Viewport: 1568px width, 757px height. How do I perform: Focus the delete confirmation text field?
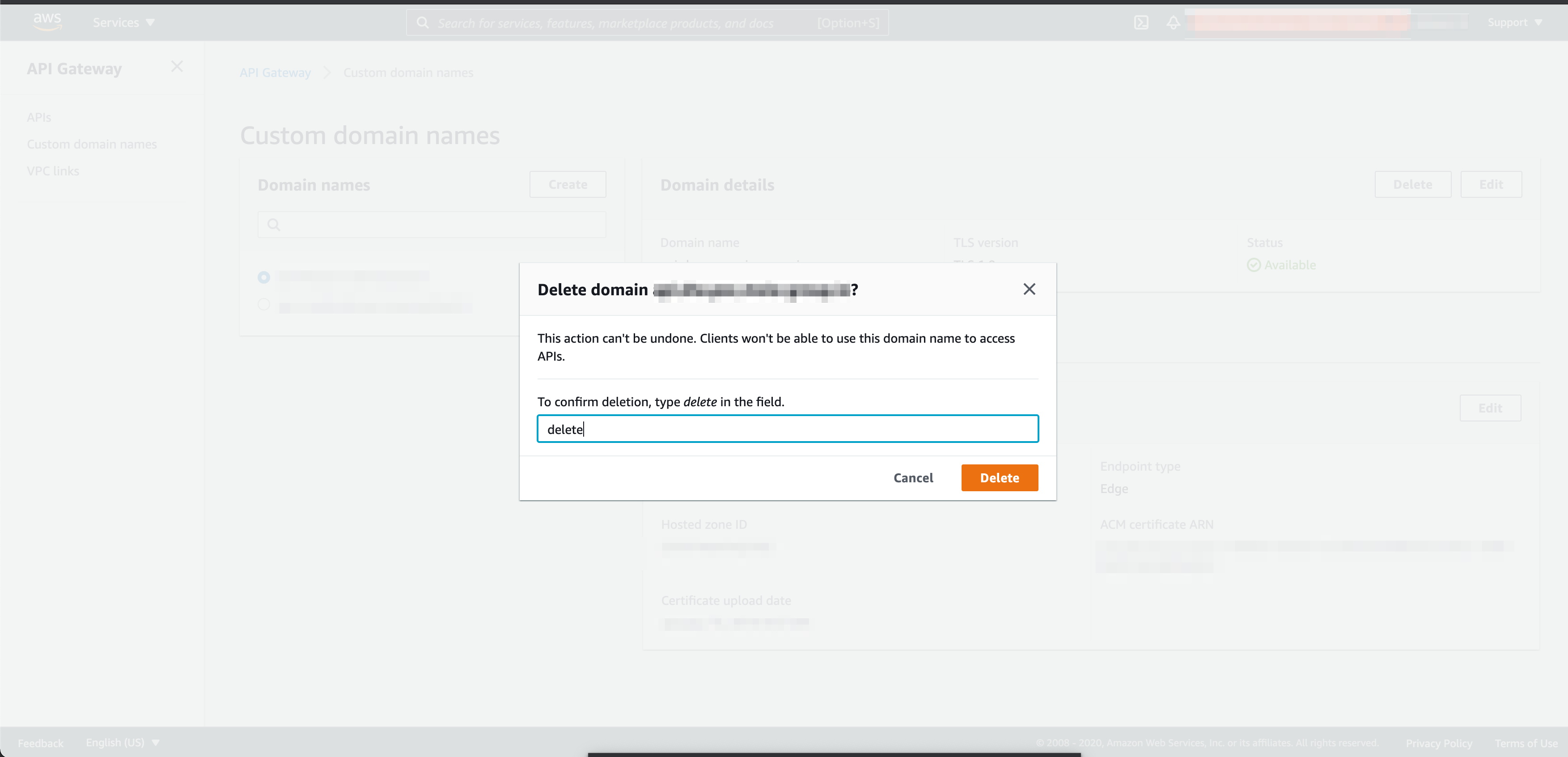(788, 430)
